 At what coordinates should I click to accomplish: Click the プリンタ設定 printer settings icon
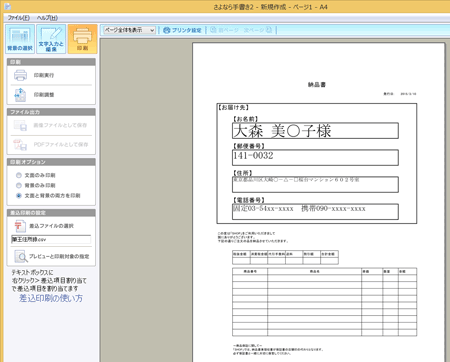167,30
